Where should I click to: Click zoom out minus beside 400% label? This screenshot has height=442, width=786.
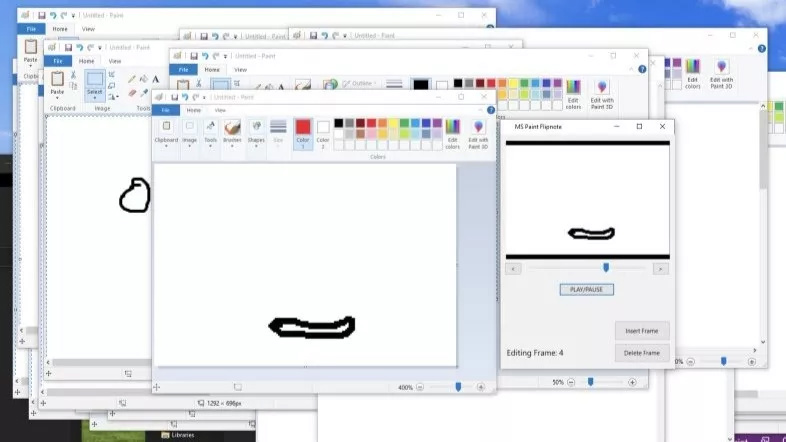(x=420, y=387)
